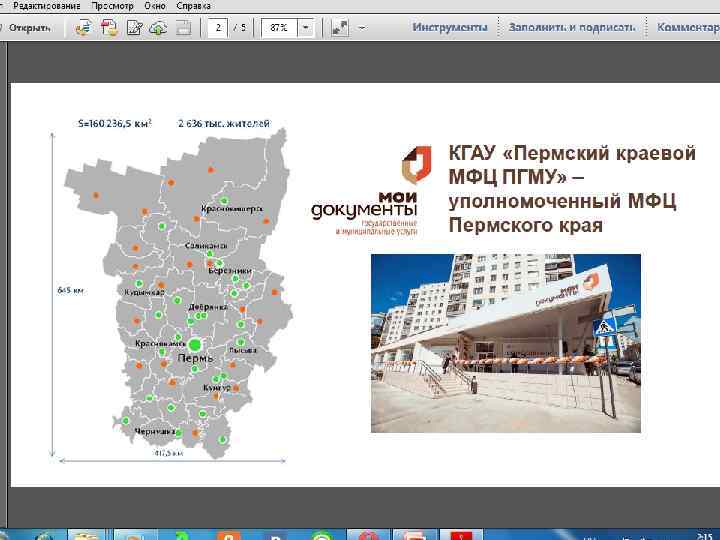The height and width of the screenshot is (540, 720).
Task: Click the orange Мои документы emblem
Action: pyautogui.click(x=416, y=164)
